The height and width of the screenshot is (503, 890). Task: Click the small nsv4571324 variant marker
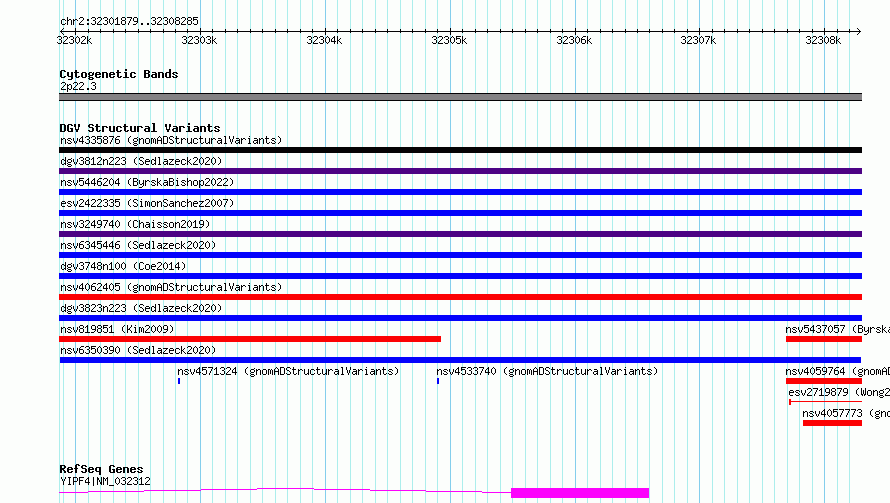tap(179, 381)
